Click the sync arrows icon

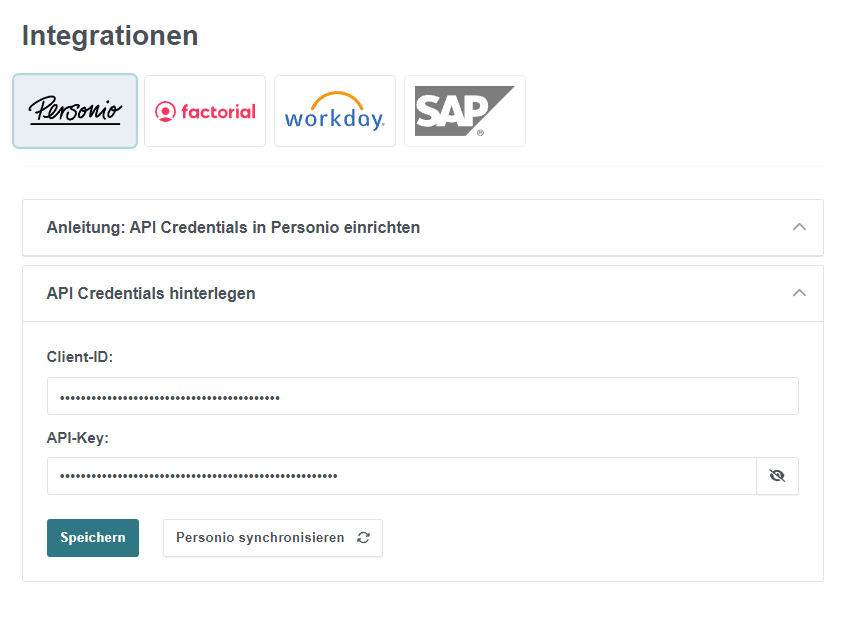click(364, 538)
